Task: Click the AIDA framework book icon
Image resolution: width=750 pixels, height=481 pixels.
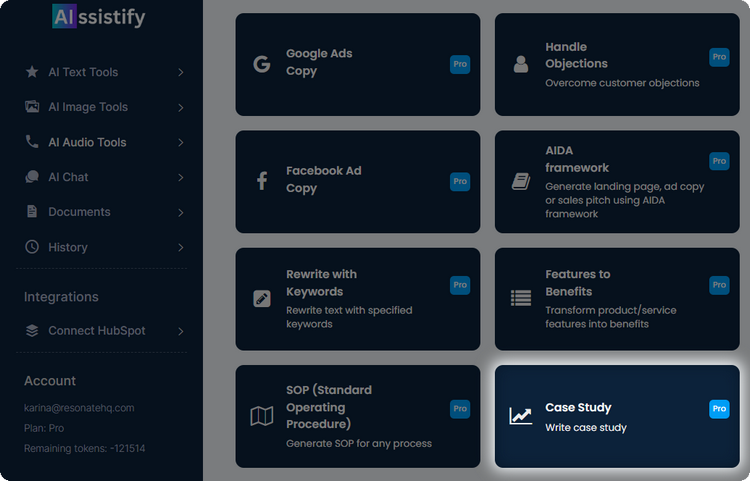Action: 521,181
